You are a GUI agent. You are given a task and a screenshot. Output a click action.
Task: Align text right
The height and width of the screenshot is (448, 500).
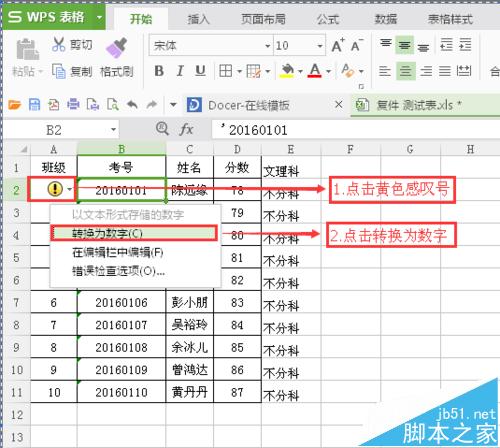point(426,71)
